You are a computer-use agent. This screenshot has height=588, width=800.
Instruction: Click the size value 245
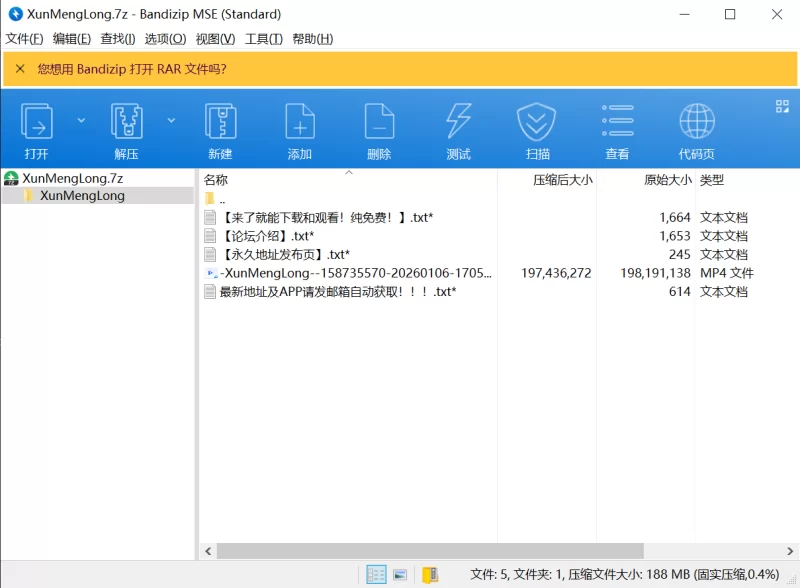[x=680, y=255]
